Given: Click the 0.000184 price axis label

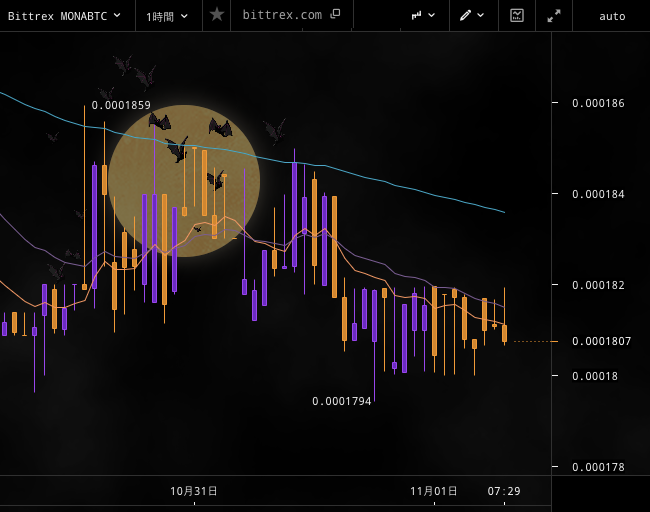Looking at the screenshot, I should [x=598, y=194].
